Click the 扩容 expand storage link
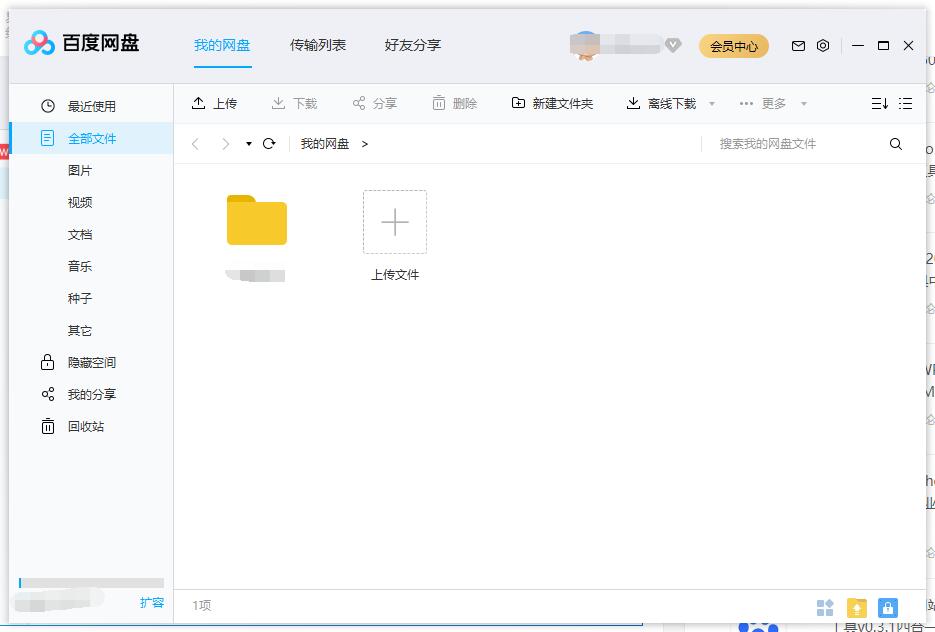This screenshot has height=632, width=935. pos(151,603)
